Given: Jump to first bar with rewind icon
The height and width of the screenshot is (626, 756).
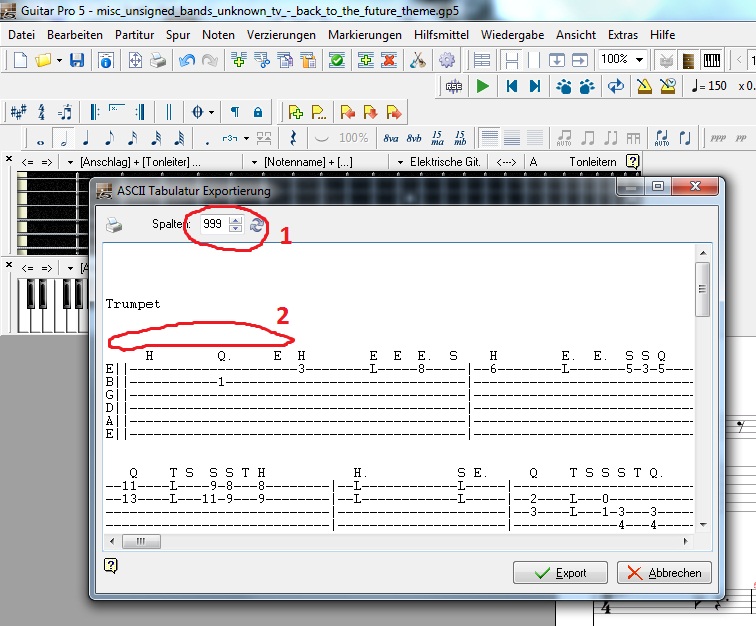Looking at the screenshot, I should (x=512, y=86).
